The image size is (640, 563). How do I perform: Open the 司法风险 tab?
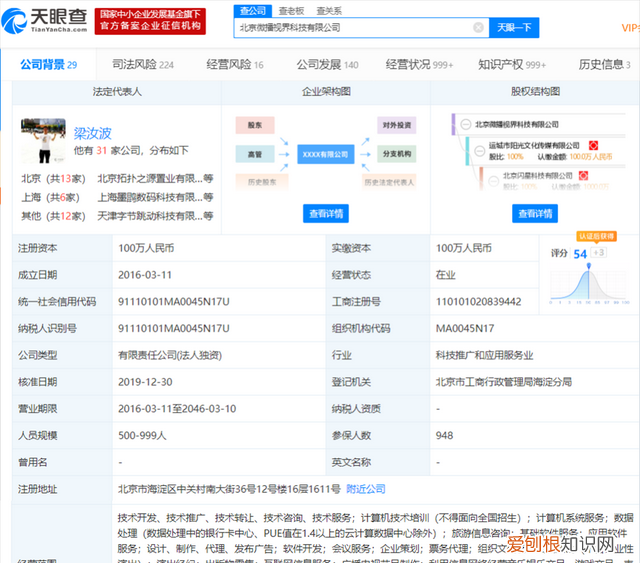[143, 65]
